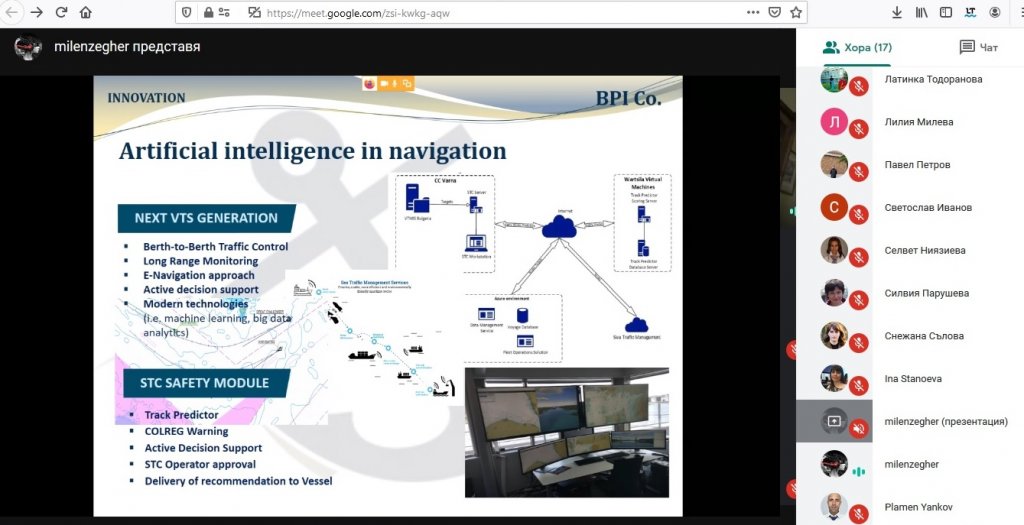Switch to the Хора (17) tab
The height and width of the screenshot is (525, 1024).
pos(857,47)
